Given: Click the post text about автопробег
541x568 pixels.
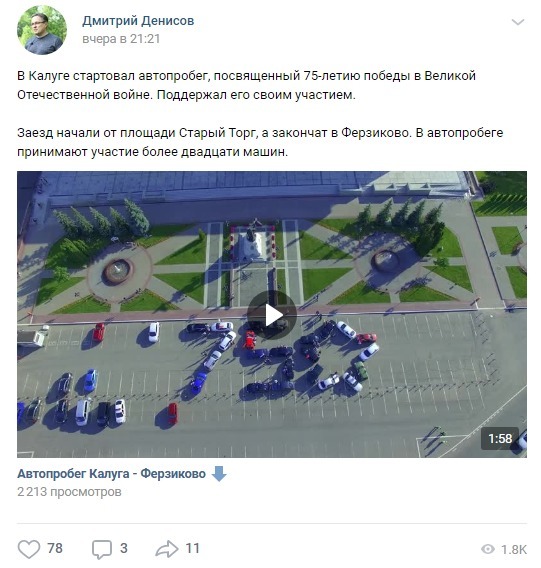Looking at the screenshot, I should point(246,85).
